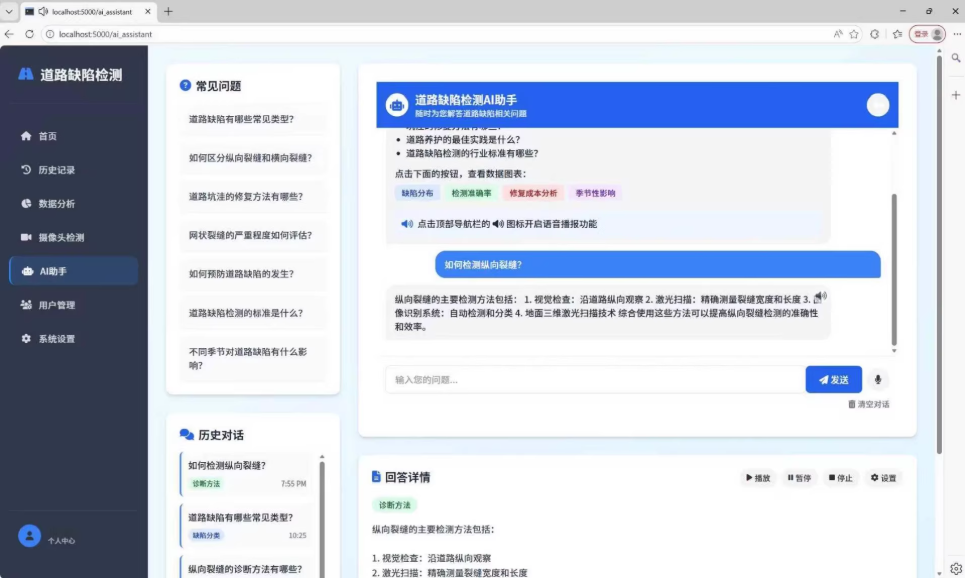Send the message with 发送 button
Screen dimensions: 965x578
click(833, 379)
